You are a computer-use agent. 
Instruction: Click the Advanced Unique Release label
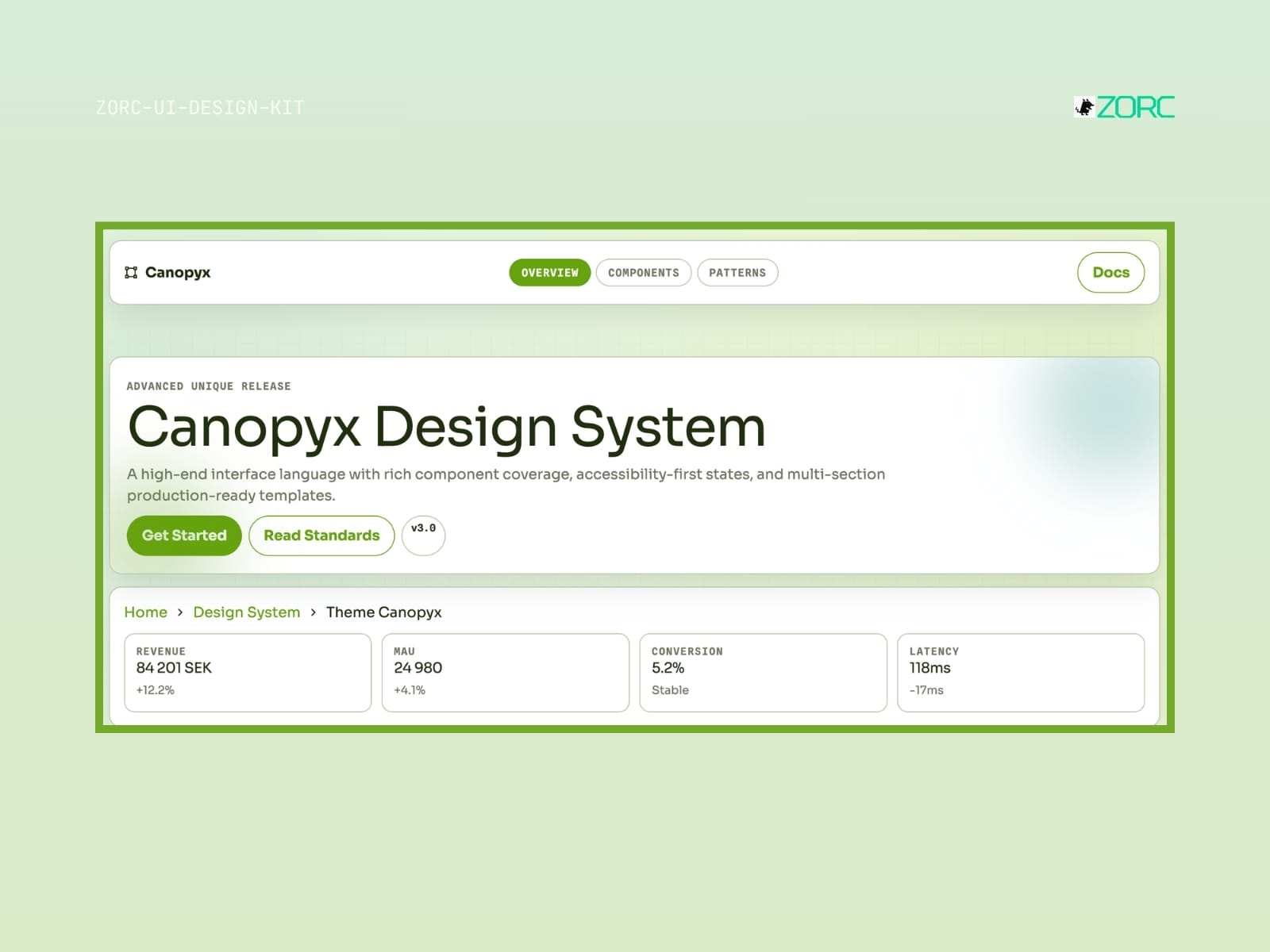click(x=209, y=386)
